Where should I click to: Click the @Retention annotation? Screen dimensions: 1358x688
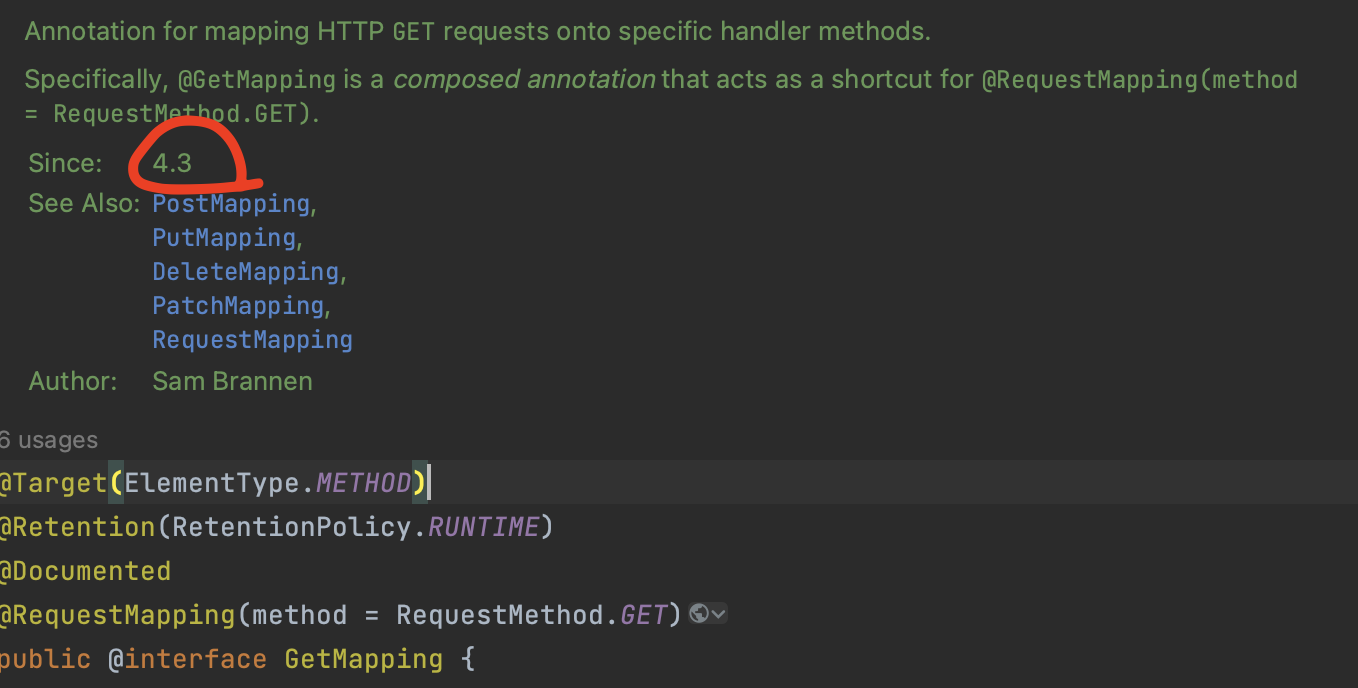[x=76, y=526]
